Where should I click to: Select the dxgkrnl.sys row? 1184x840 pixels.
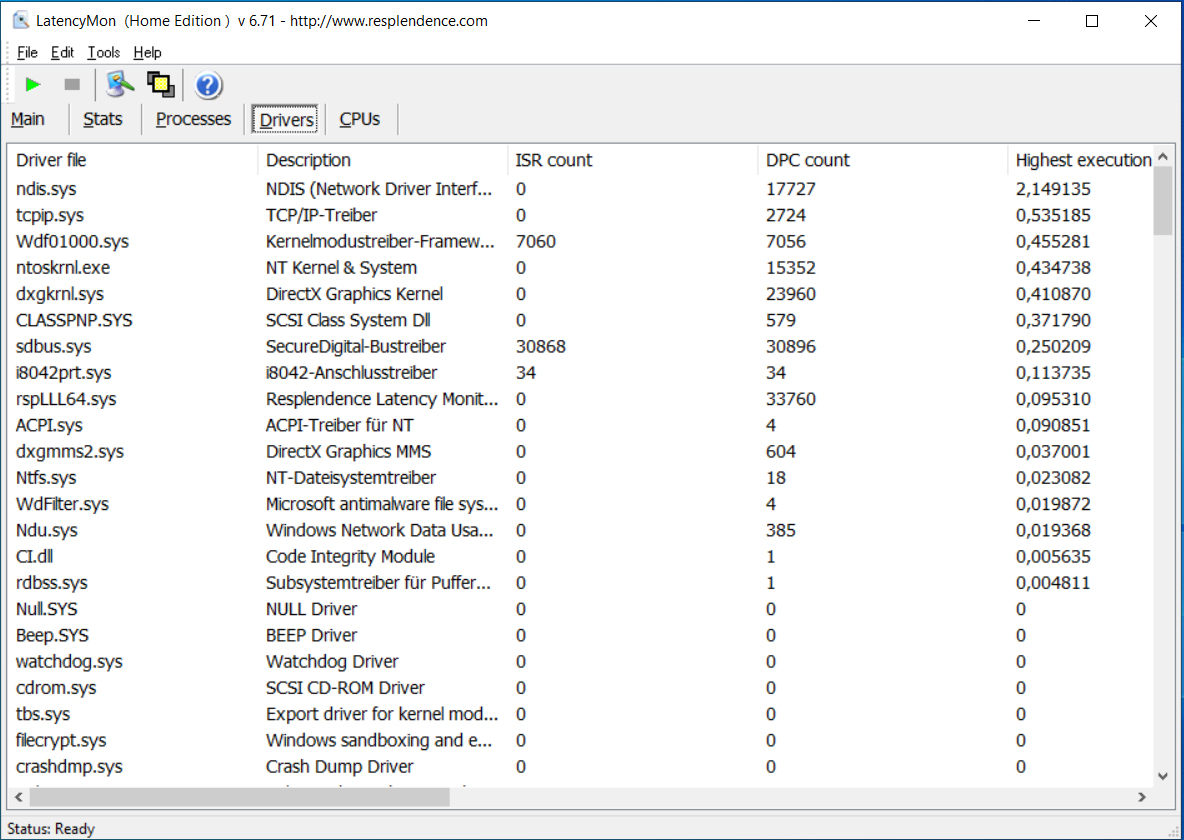[x=60, y=294]
